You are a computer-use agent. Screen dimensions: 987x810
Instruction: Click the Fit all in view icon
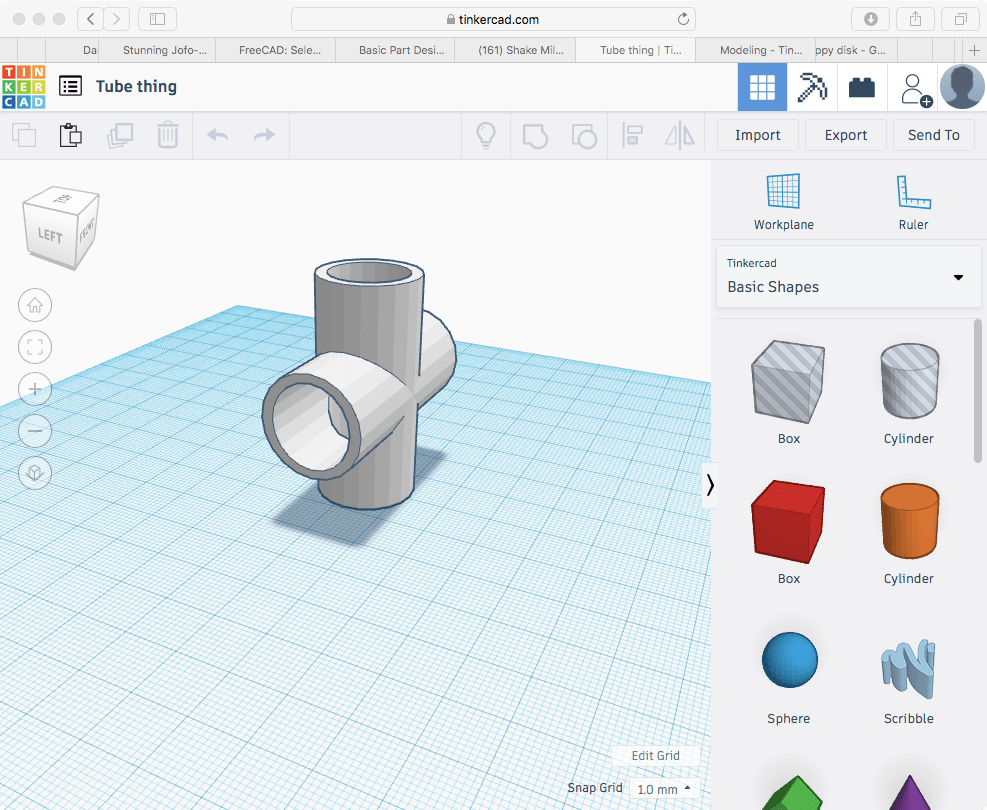point(36,347)
